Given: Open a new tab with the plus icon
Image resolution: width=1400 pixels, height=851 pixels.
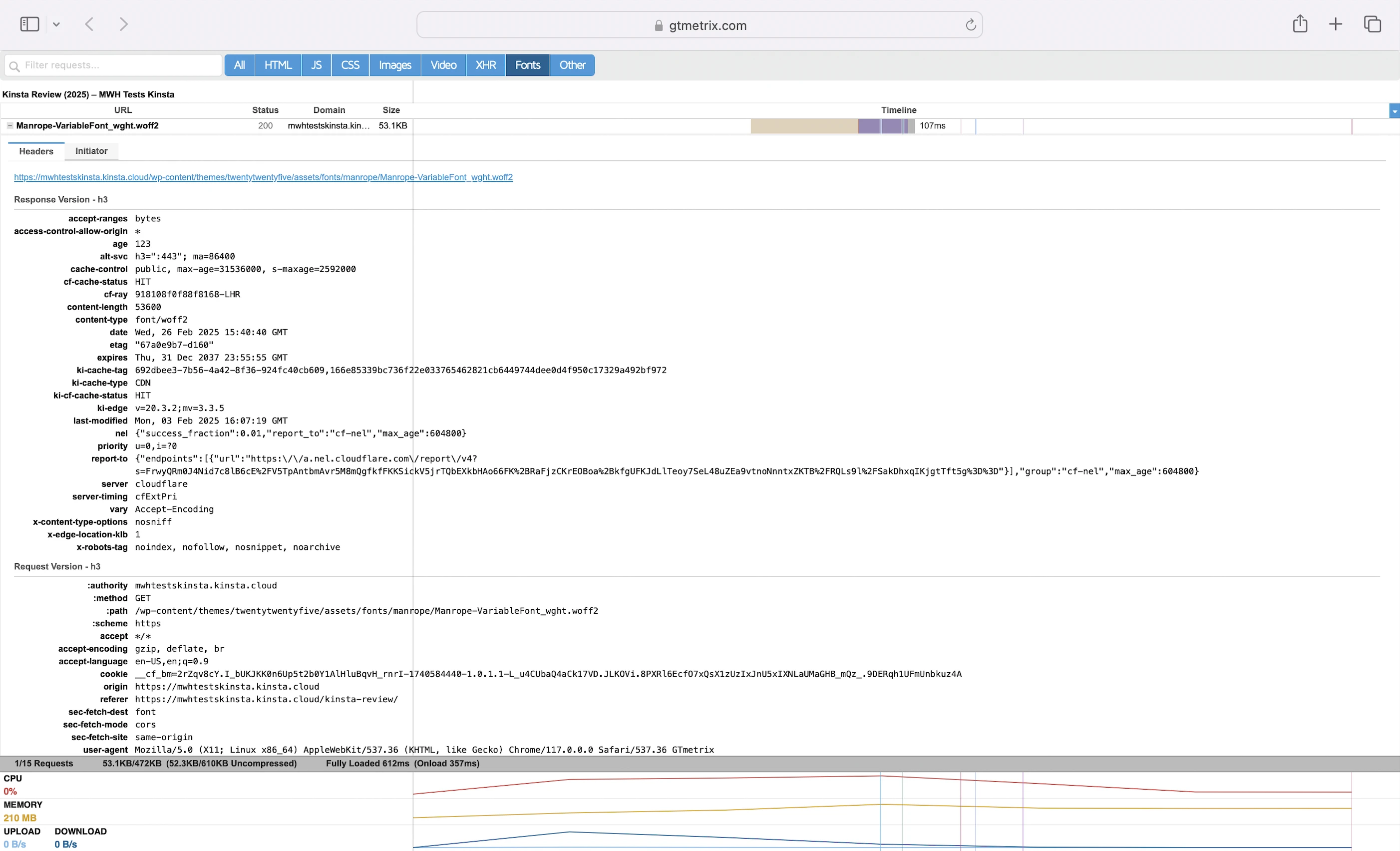Looking at the screenshot, I should click(1335, 24).
